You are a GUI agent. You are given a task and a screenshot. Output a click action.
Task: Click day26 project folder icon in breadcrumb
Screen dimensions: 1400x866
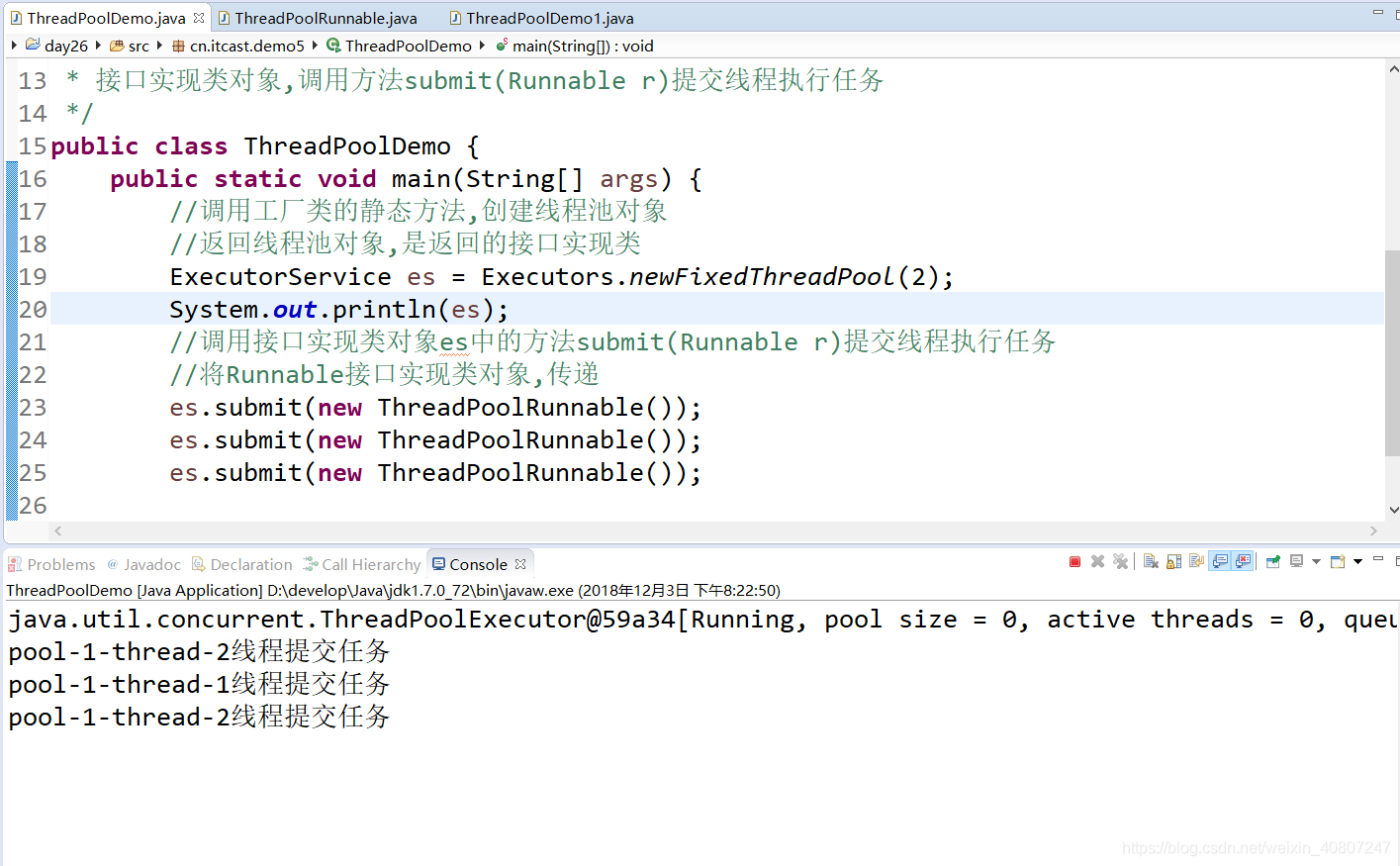coord(33,45)
